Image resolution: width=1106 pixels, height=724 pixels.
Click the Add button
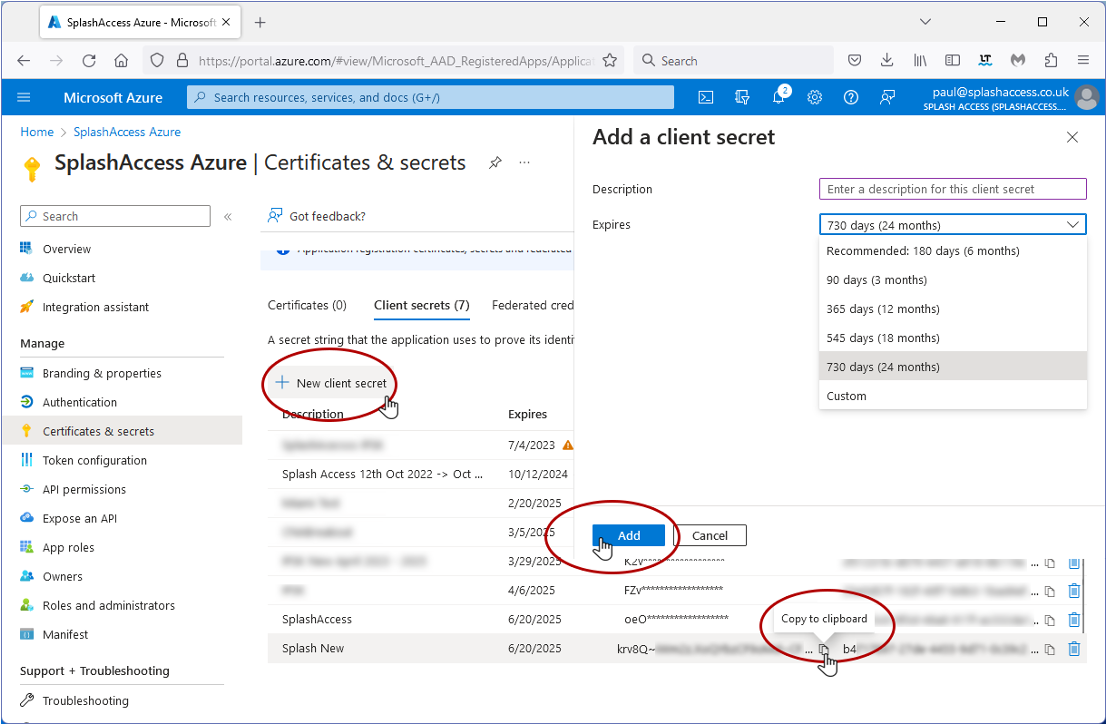pyautogui.click(x=628, y=536)
